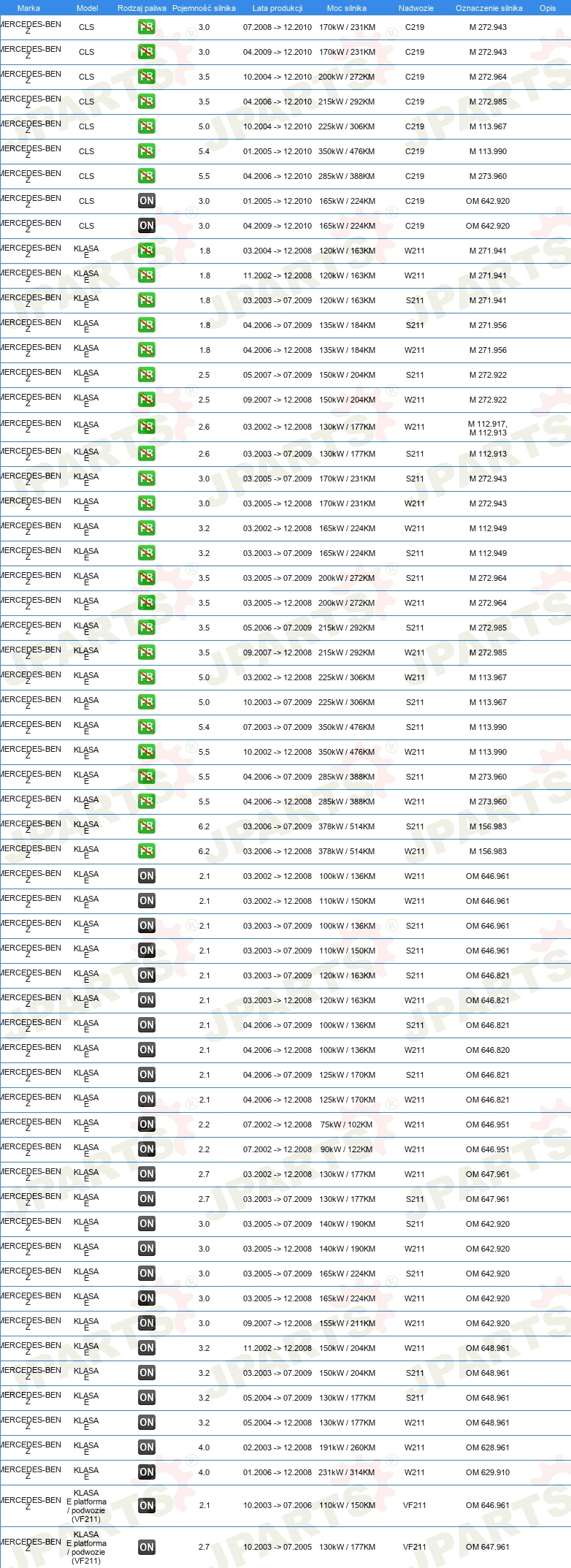The image size is (571, 1568).
Task: Click petrol icon in Klasa E 6.2 W211 row
Action: pos(146,851)
